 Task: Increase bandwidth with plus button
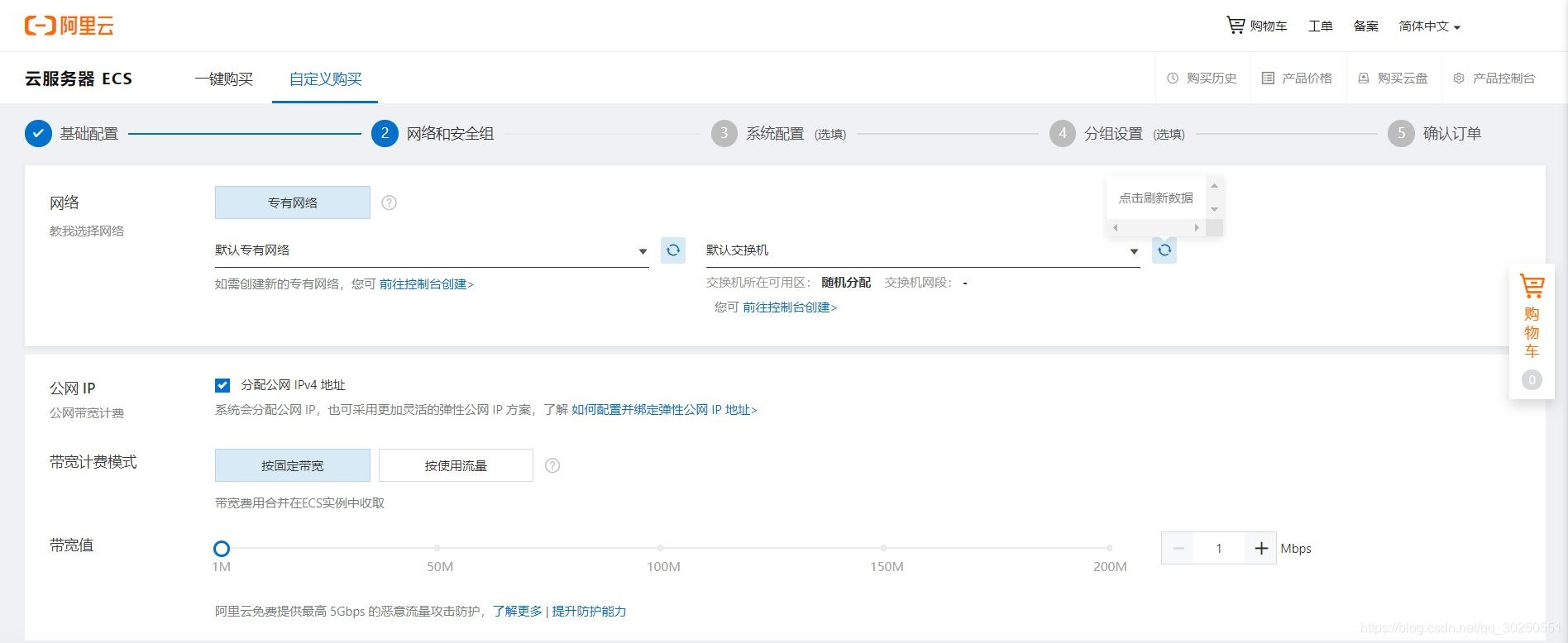point(1261,548)
